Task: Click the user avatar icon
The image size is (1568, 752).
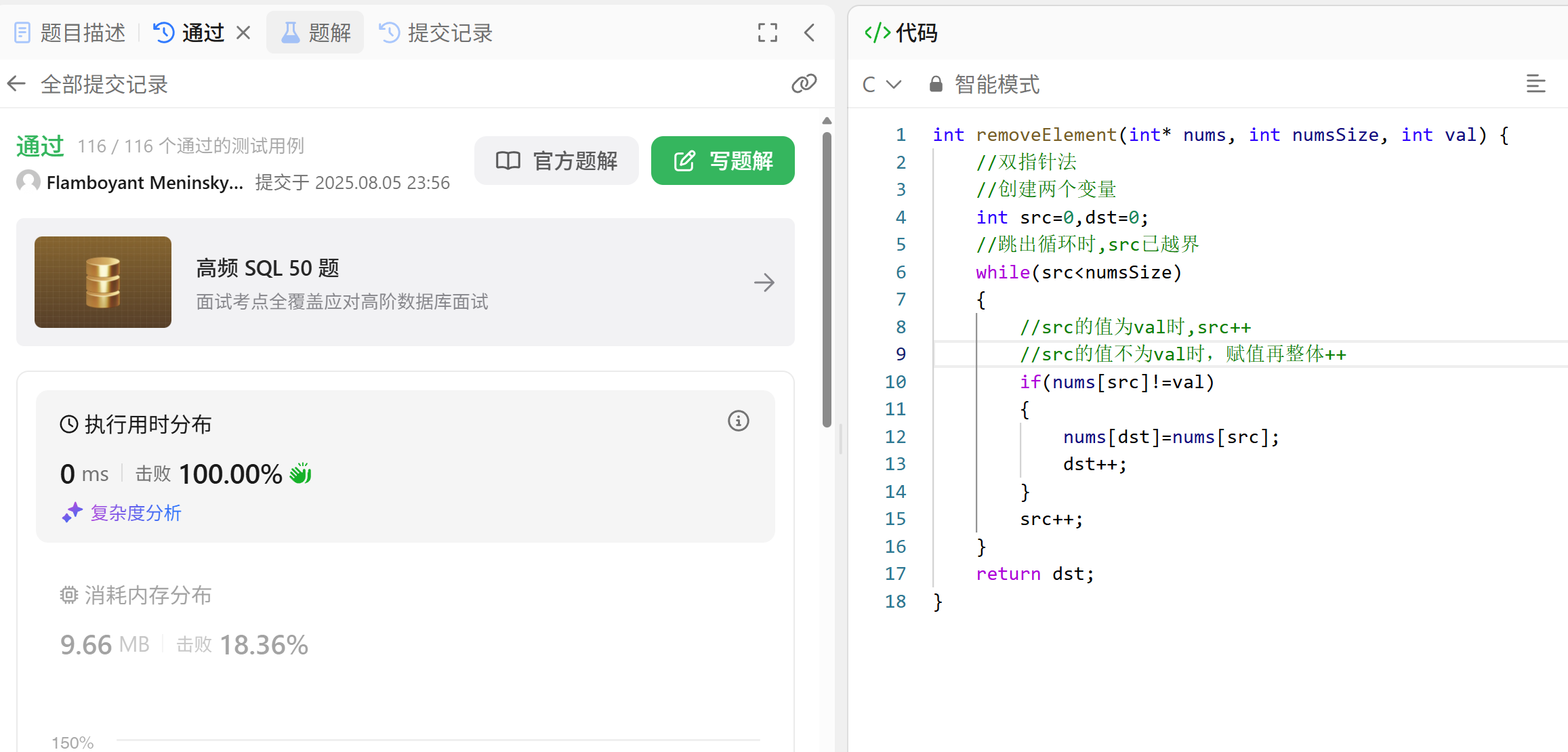Action: [x=28, y=182]
